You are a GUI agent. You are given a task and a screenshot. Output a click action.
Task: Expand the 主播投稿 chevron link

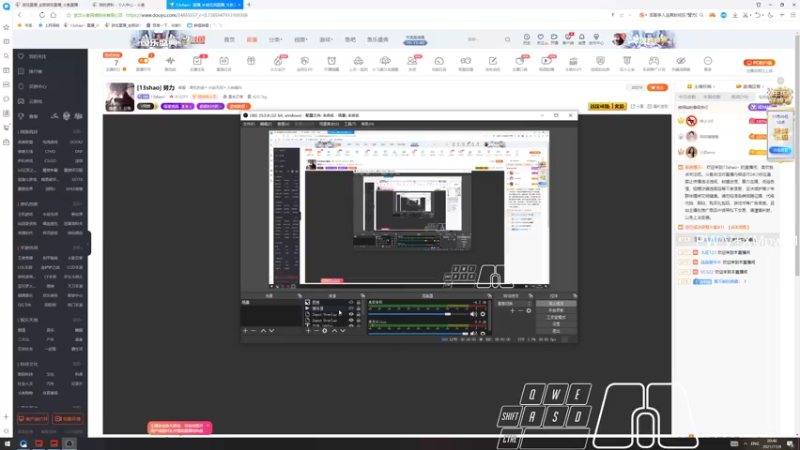pyautogui.click(x=702, y=86)
